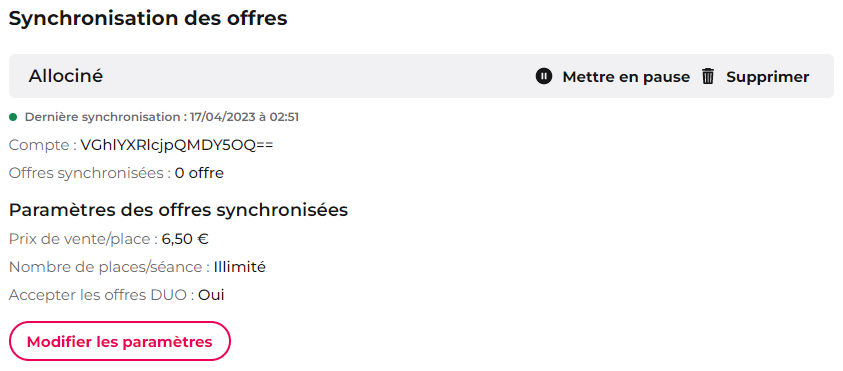Click the Oui DUO offers value

click(211, 295)
